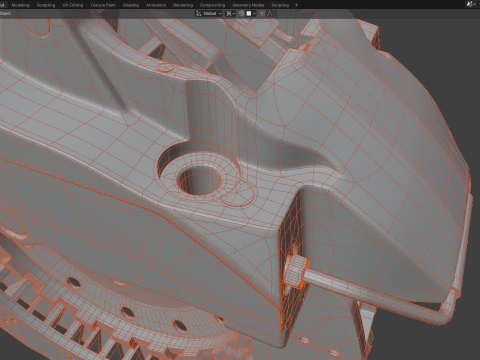This screenshot has width=480, height=360.
Task: Open the Sculpting workspace tab
Action: (46, 5)
